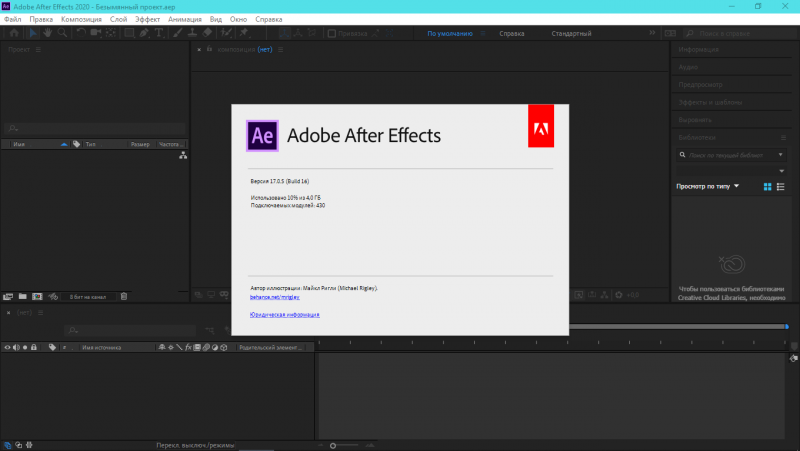
Task: Select the Hand tool
Action: 47,33
